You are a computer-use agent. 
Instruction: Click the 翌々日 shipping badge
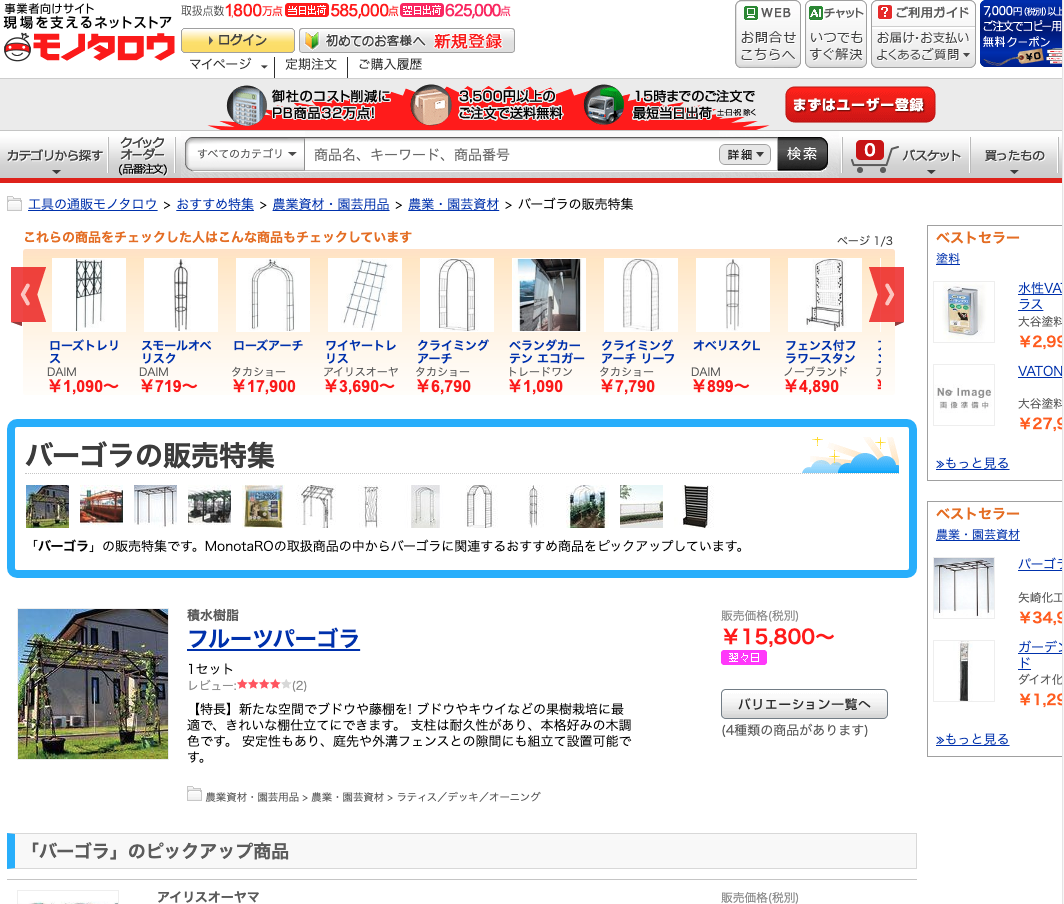coord(744,658)
